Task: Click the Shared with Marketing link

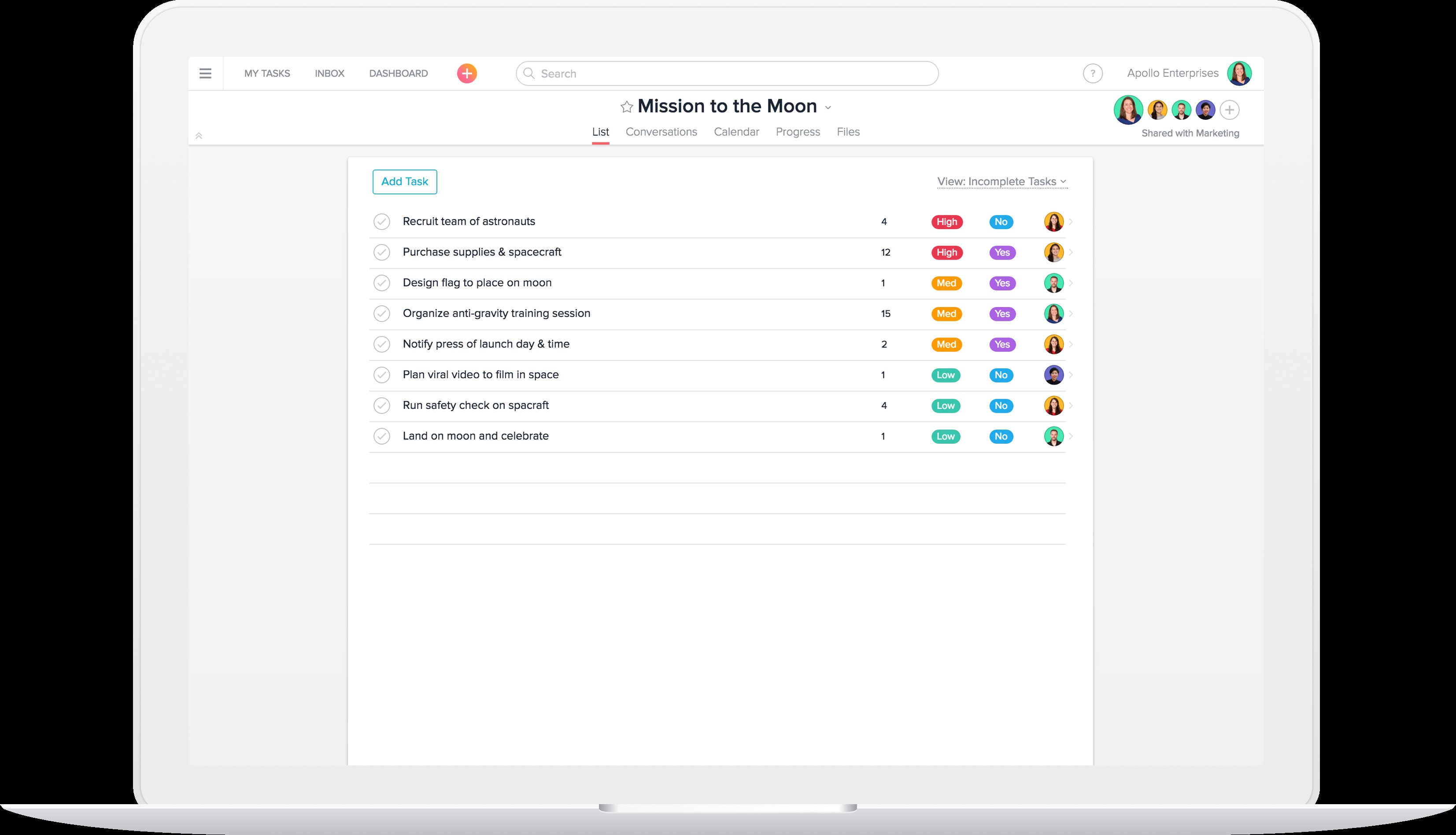Action: tap(1190, 133)
